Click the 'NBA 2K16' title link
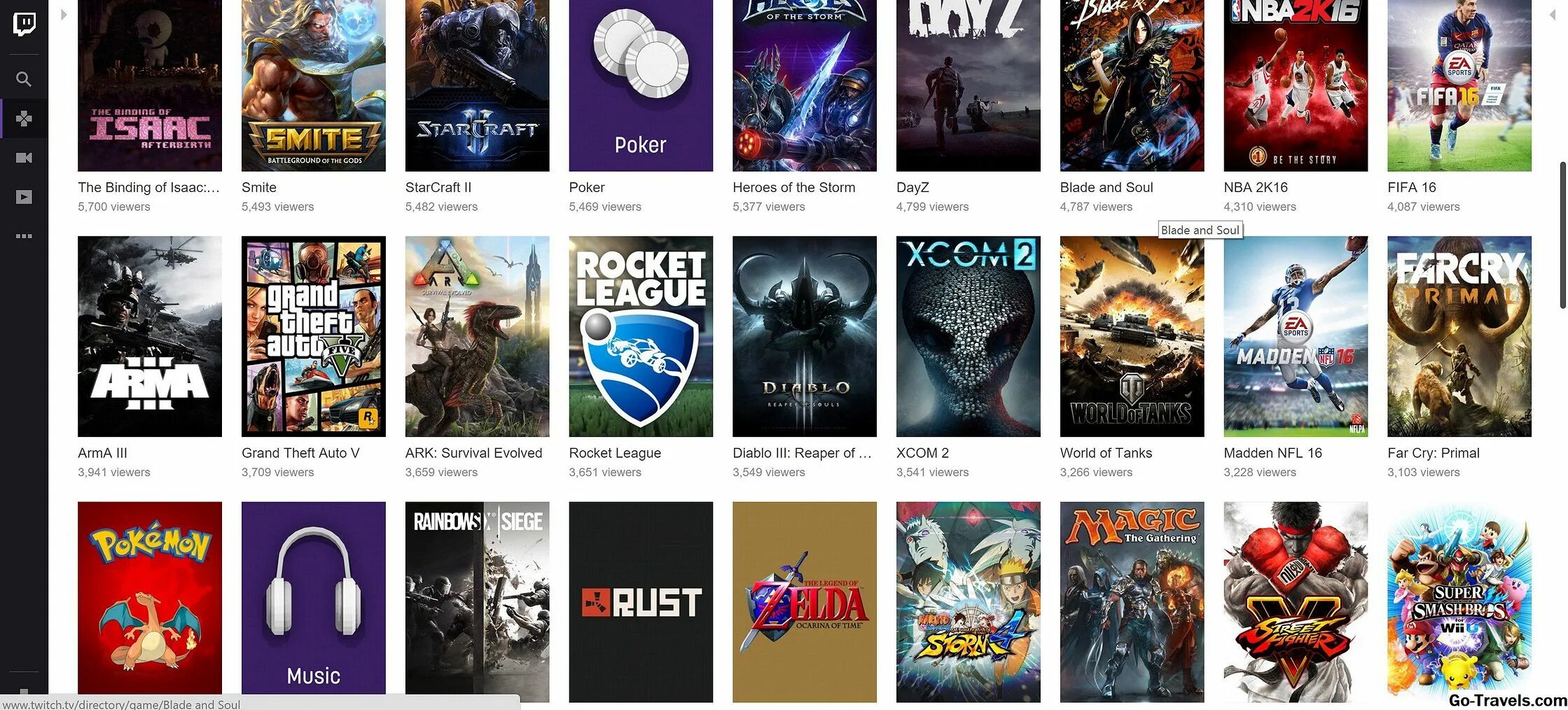 tap(1256, 188)
